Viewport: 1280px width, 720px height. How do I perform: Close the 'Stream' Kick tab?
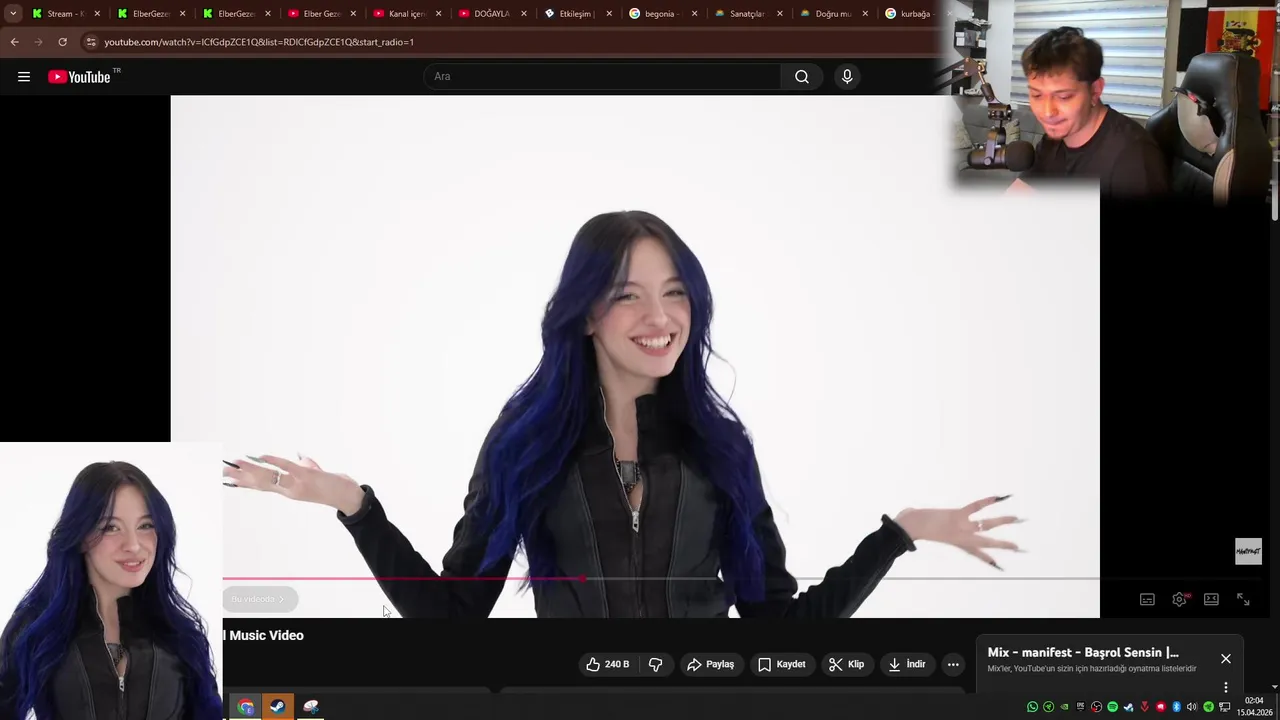[x=97, y=14]
